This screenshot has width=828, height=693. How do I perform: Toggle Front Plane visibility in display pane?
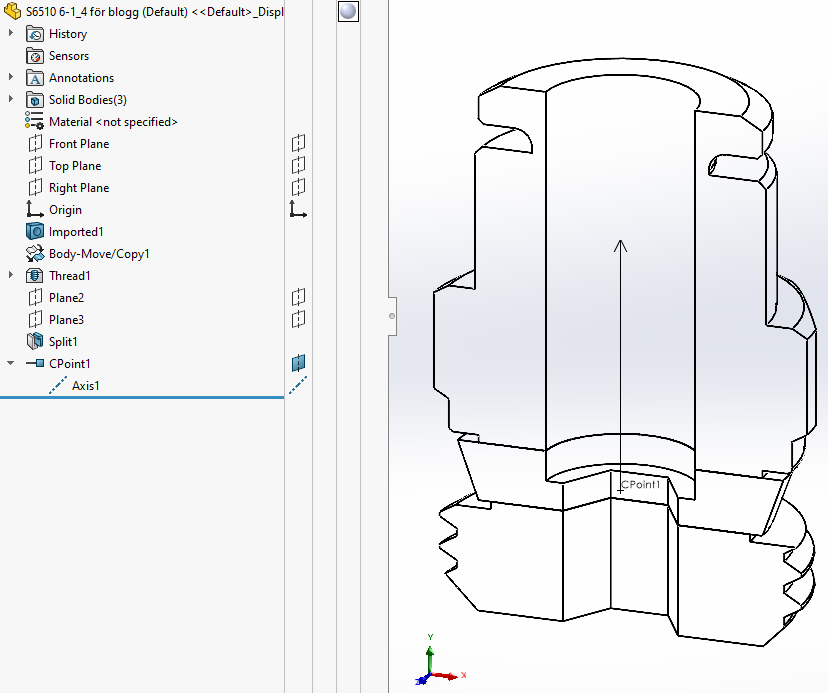pos(298,144)
